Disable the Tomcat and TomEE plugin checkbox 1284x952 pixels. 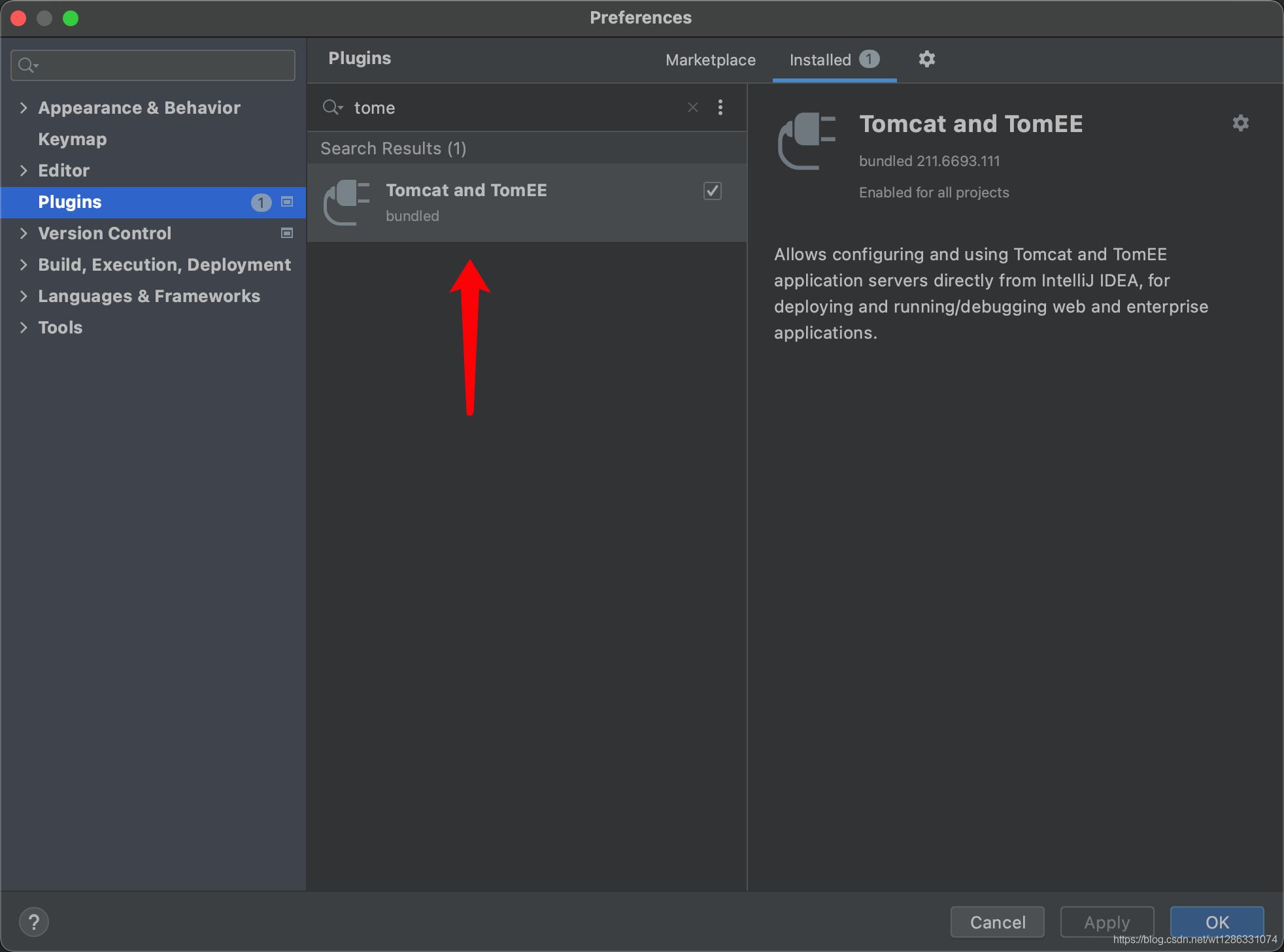(712, 191)
